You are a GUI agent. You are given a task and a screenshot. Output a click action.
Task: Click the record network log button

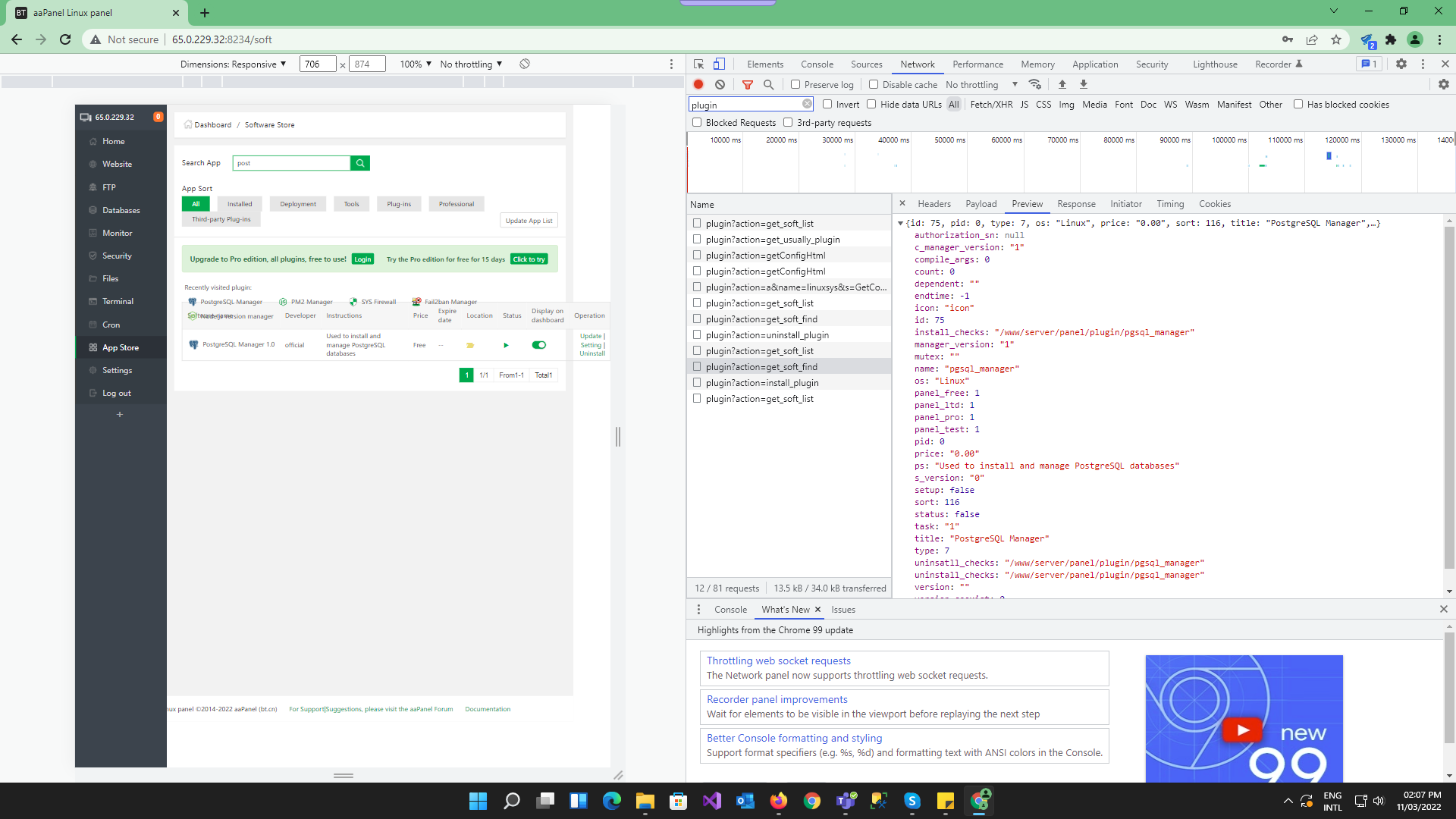698,84
